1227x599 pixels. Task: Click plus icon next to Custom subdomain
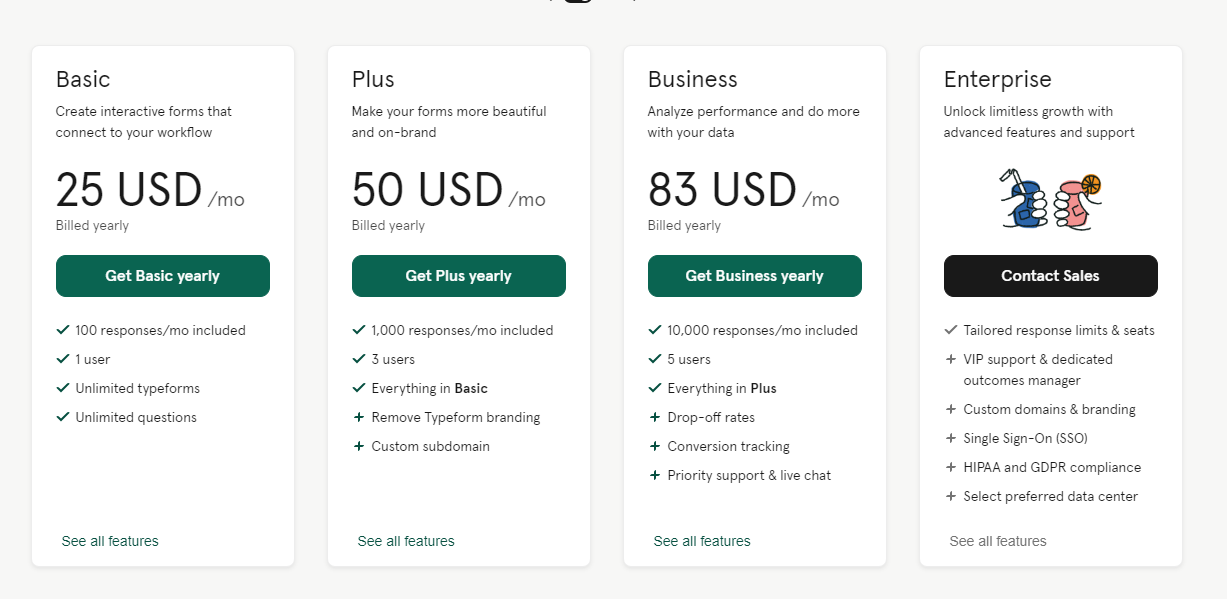(359, 446)
